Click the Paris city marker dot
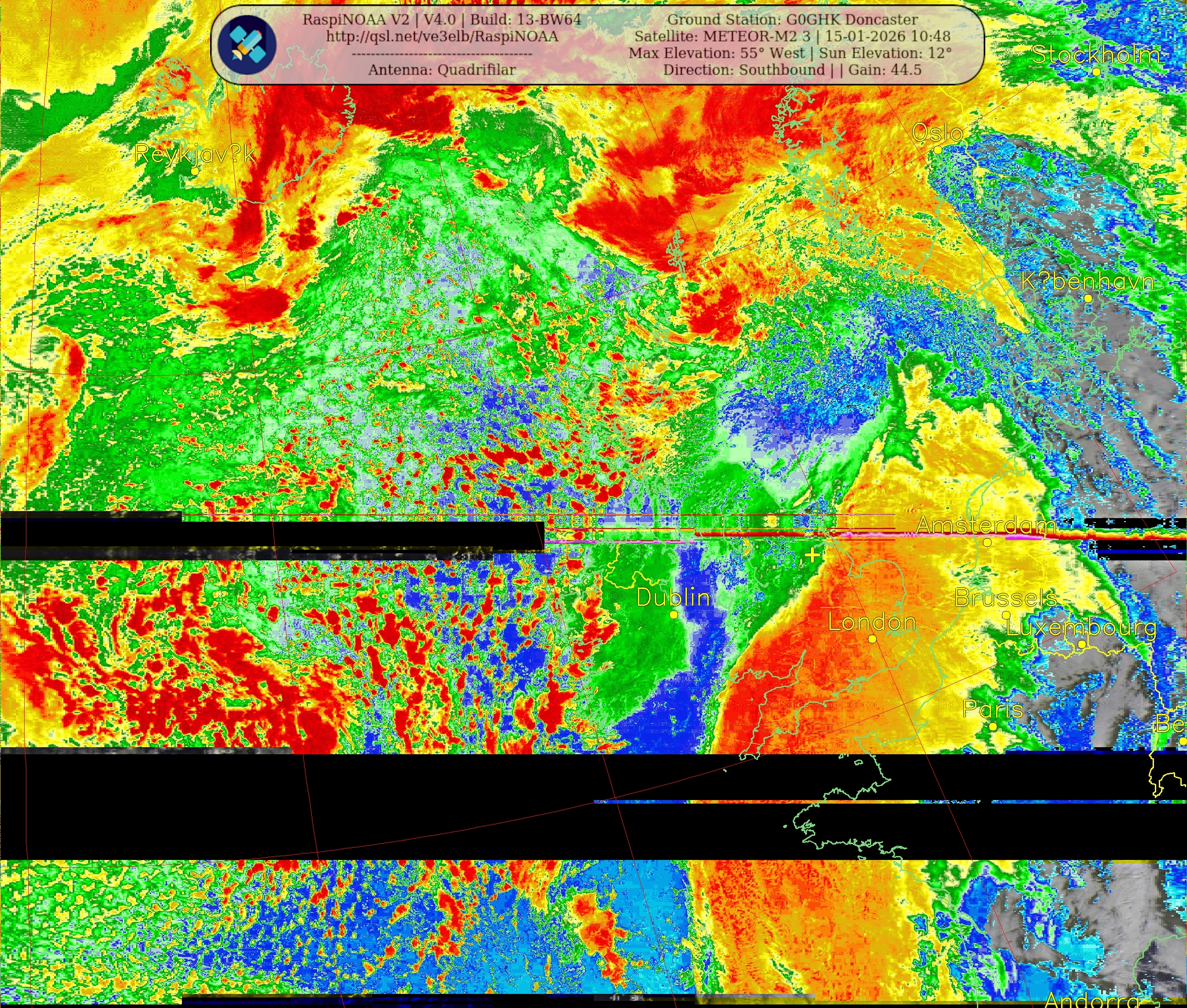The height and width of the screenshot is (1008, 1187). click(993, 727)
